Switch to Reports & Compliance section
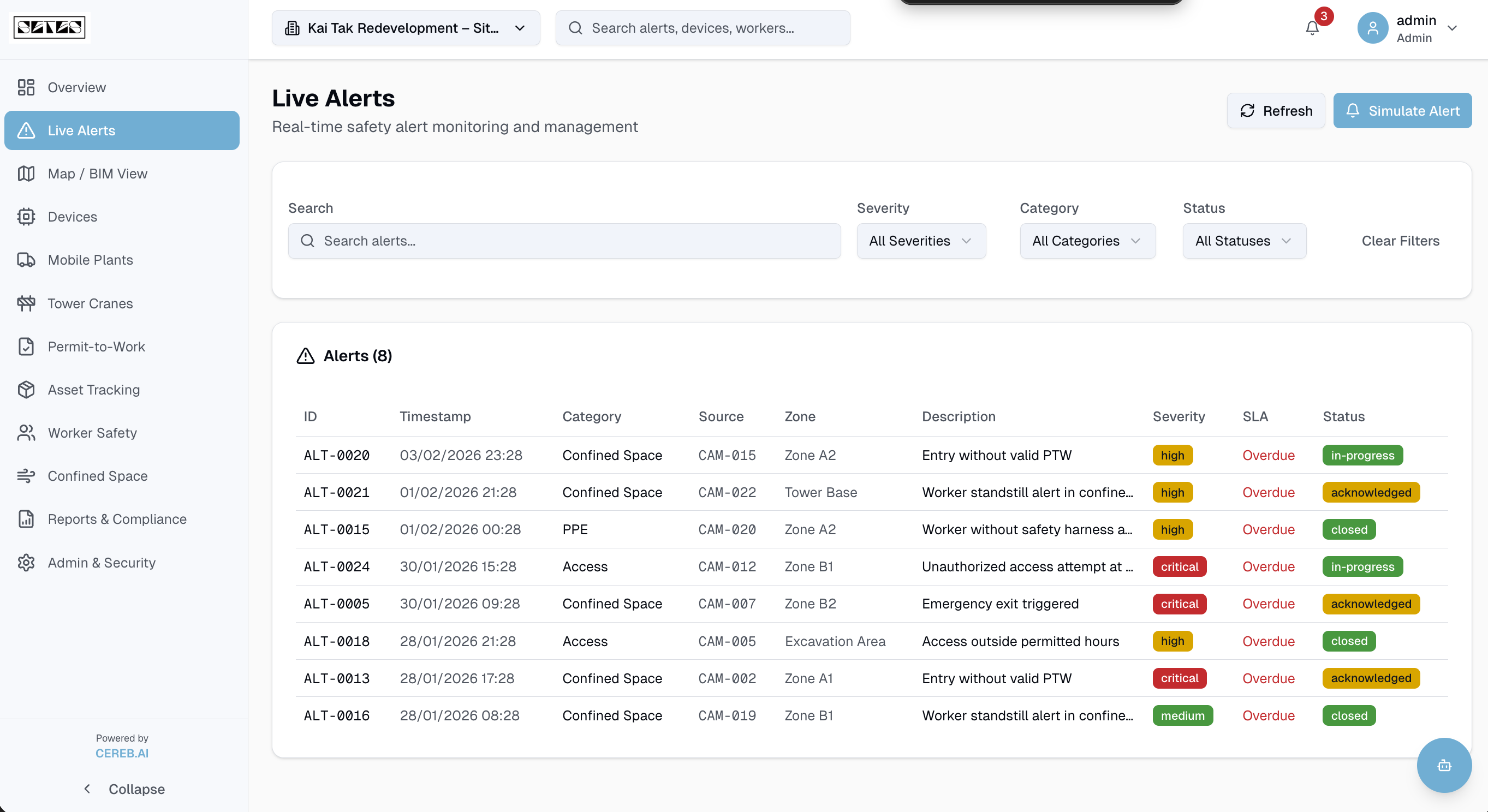The image size is (1488, 812). coord(117,518)
